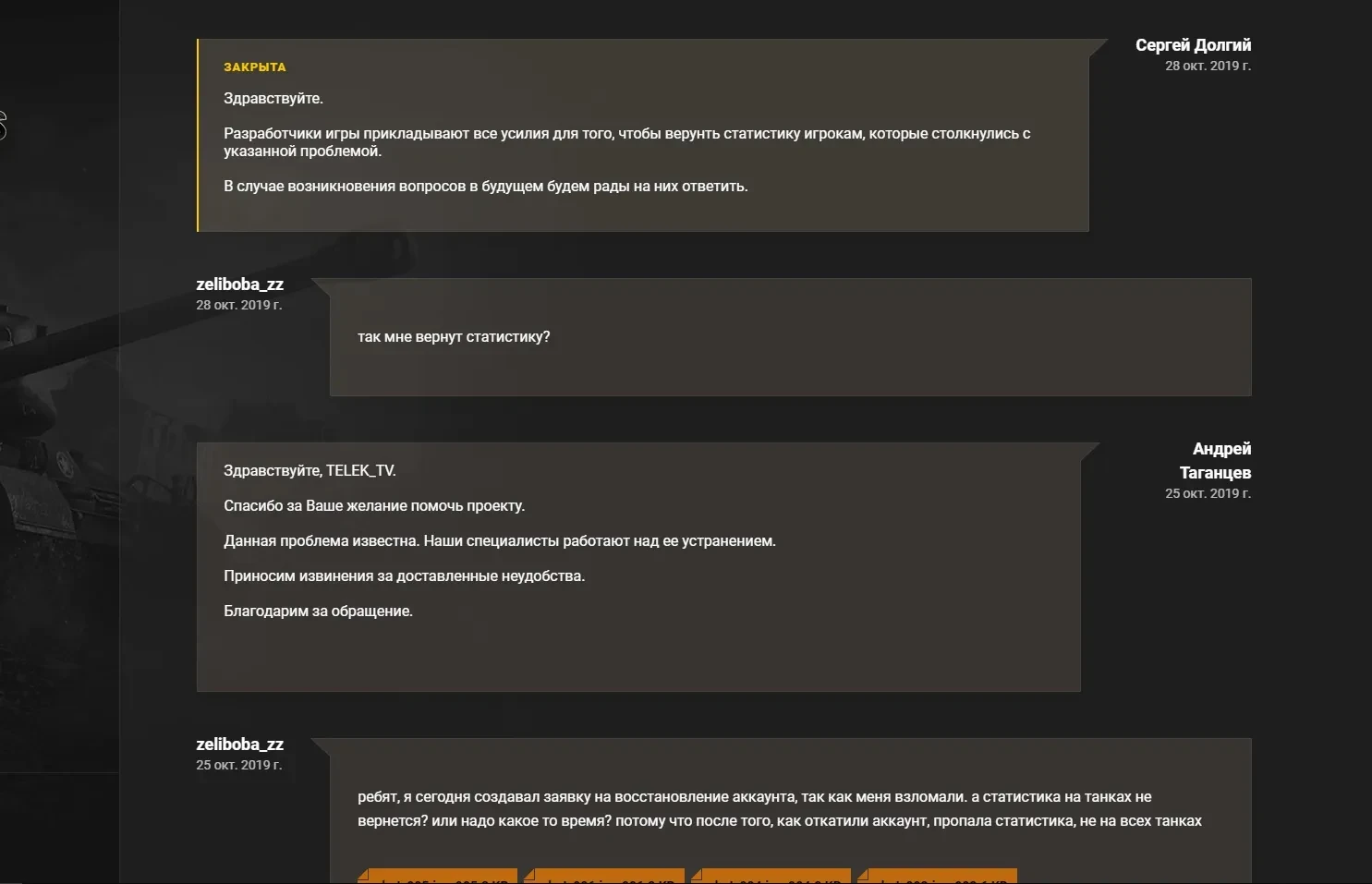Click the line 'Спасибо за Ваше желание помочь проекту.'
1372x884 pixels.
coord(374,506)
